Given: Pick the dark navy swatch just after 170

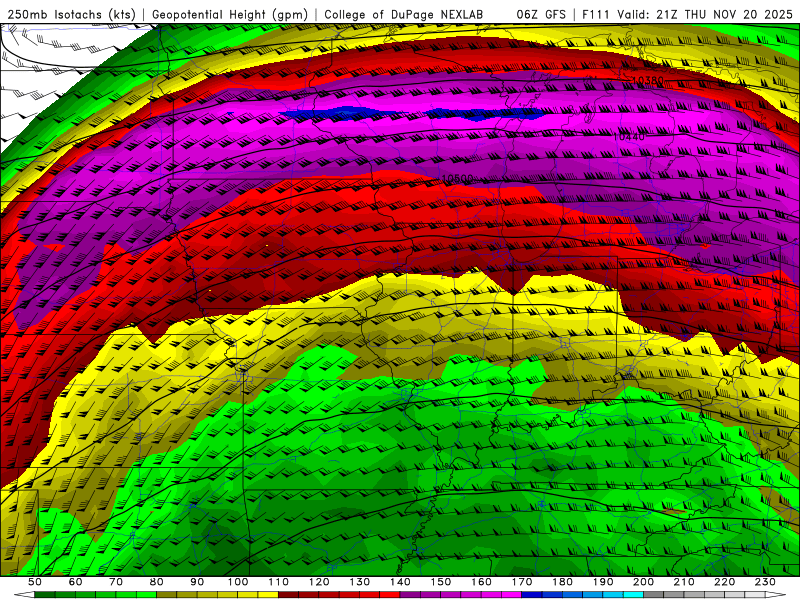Looking at the screenshot, I should click(532, 594).
